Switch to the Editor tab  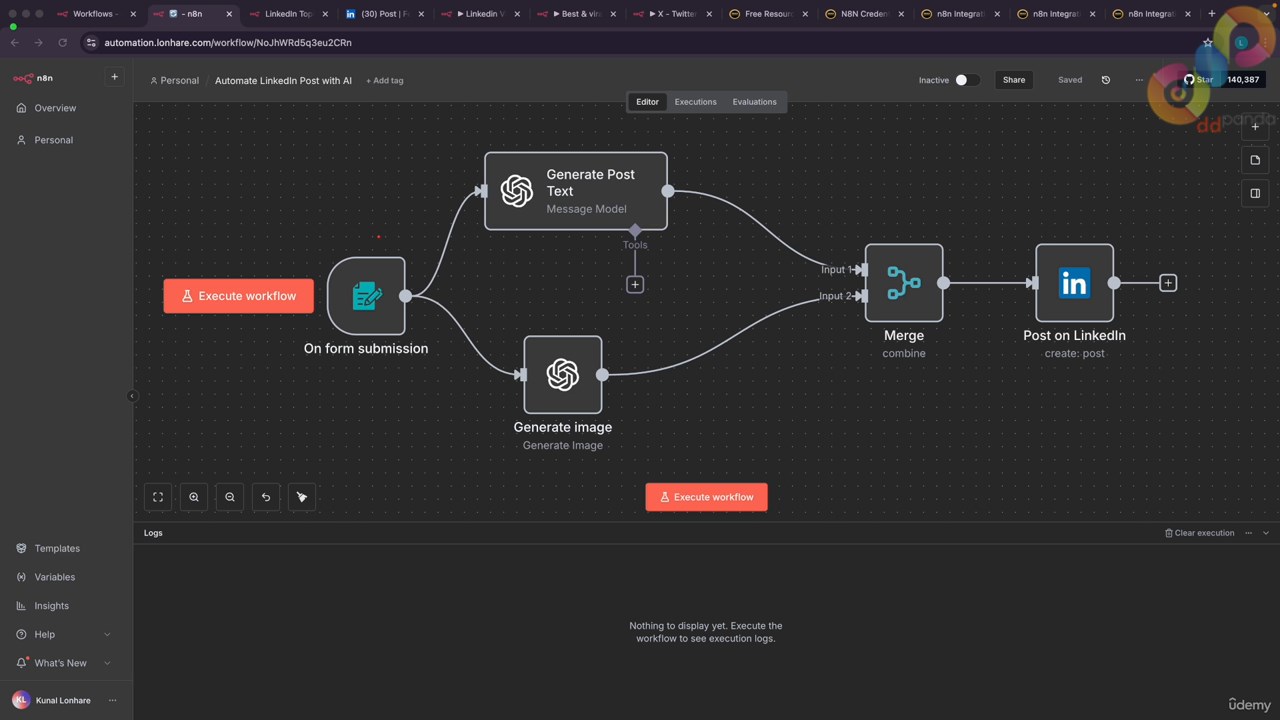[x=648, y=102]
